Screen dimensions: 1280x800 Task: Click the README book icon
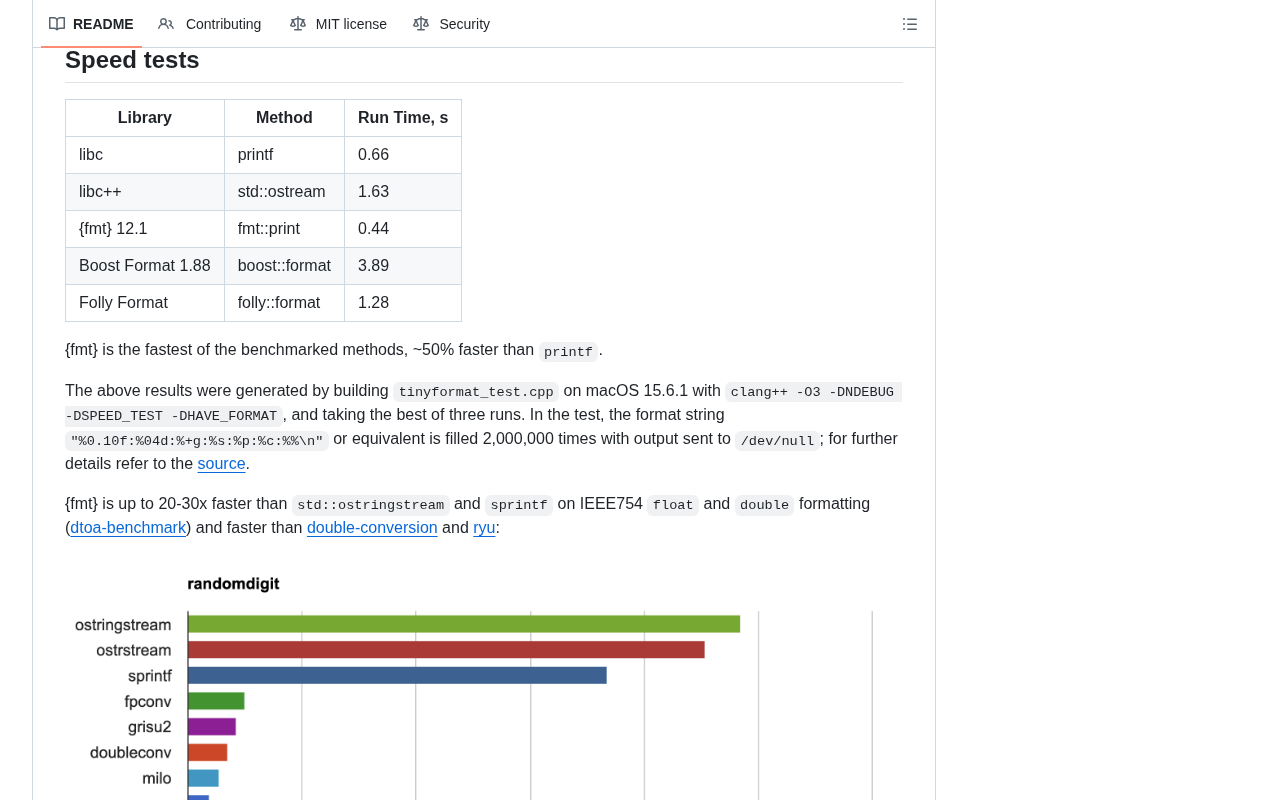[x=57, y=24]
